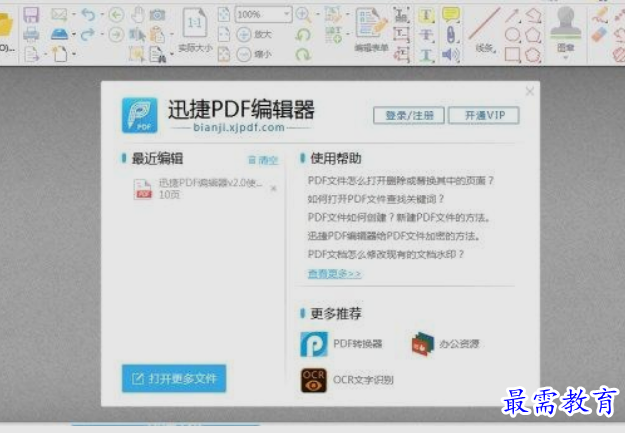
Task: Select the yellow highlight text tool
Action: [426, 16]
